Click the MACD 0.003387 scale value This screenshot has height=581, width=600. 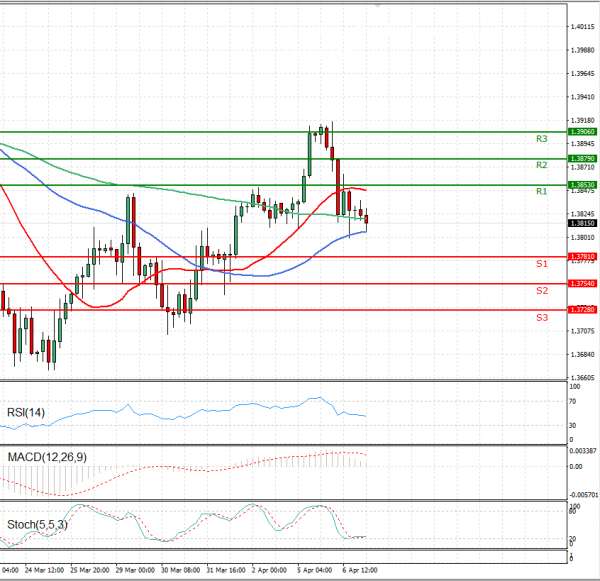(583, 451)
